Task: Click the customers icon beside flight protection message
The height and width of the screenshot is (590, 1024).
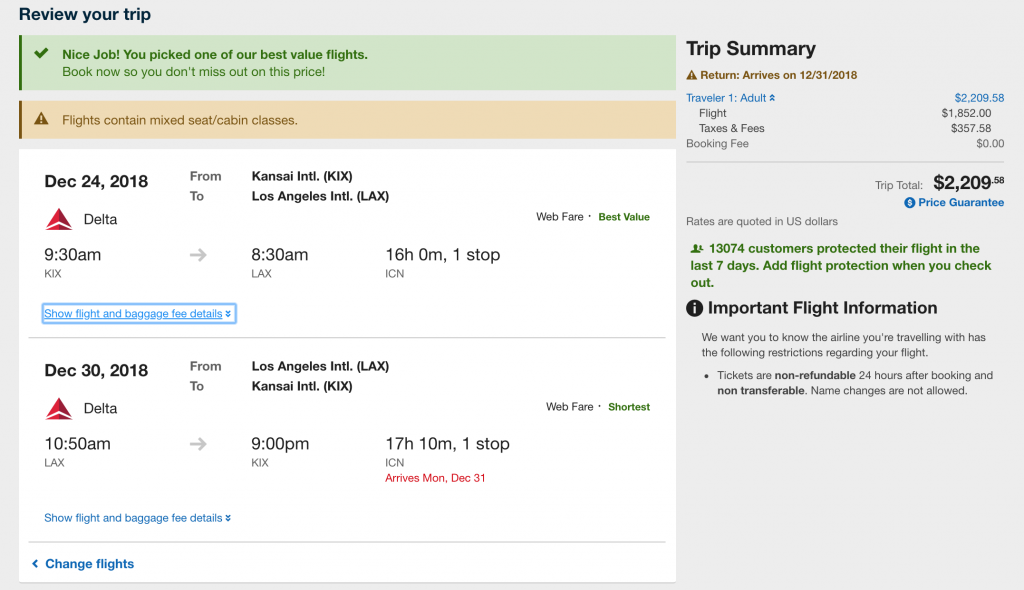Action: coord(697,249)
